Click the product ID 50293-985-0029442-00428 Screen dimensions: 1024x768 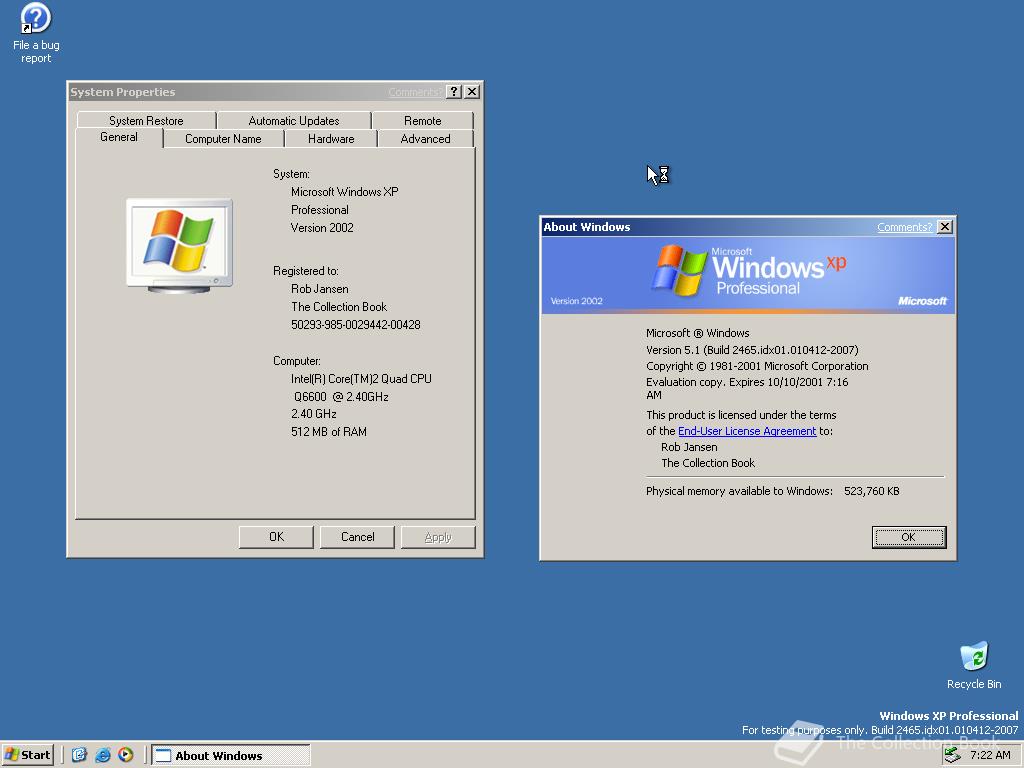click(356, 325)
